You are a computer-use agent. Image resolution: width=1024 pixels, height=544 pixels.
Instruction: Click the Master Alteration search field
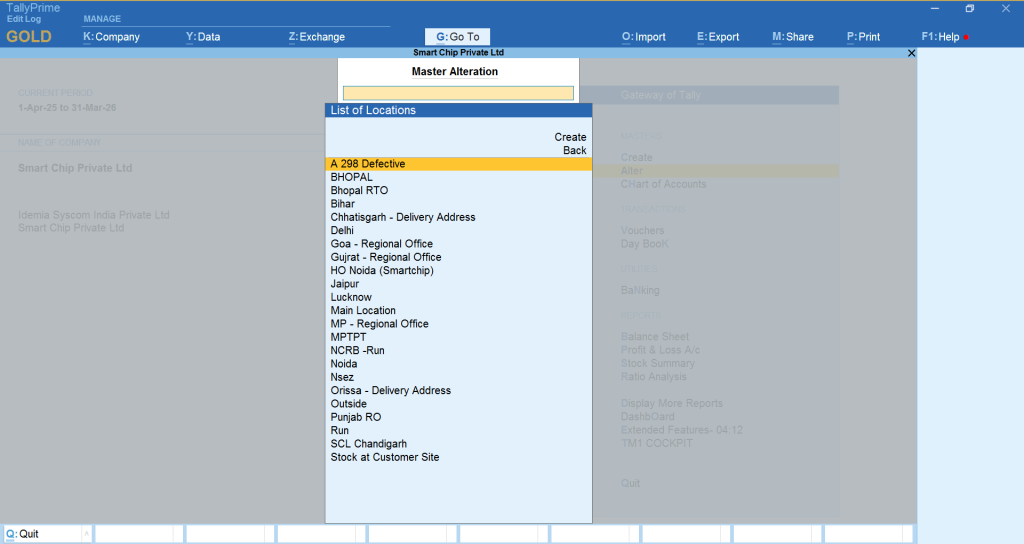click(458, 93)
